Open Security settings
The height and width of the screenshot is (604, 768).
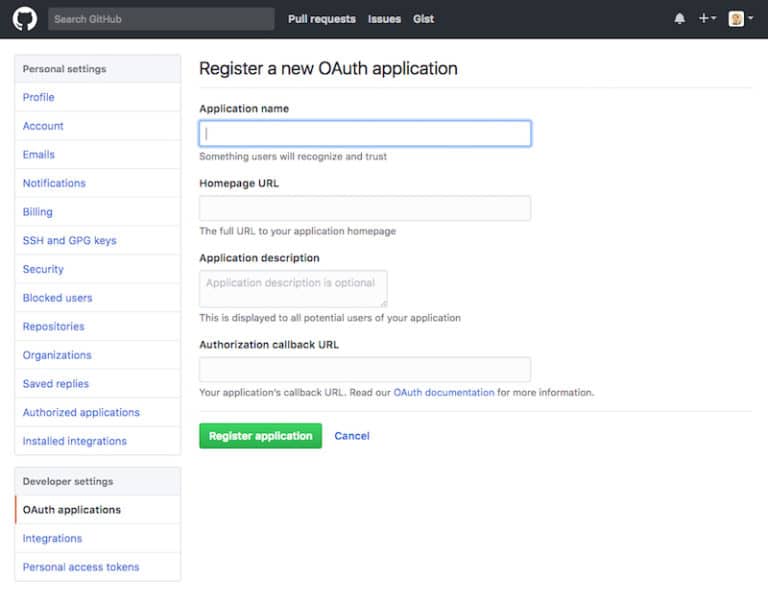[x=98, y=269]
